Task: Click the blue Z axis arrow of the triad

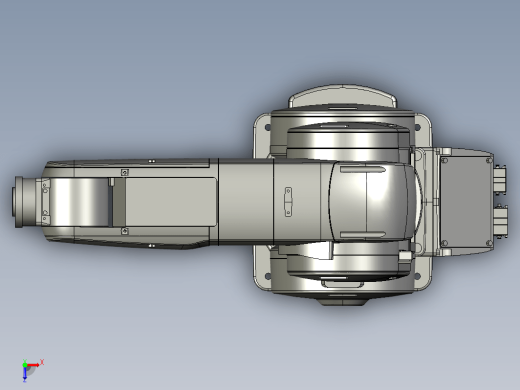Action: pyautogui.click(x=25, y=374)
